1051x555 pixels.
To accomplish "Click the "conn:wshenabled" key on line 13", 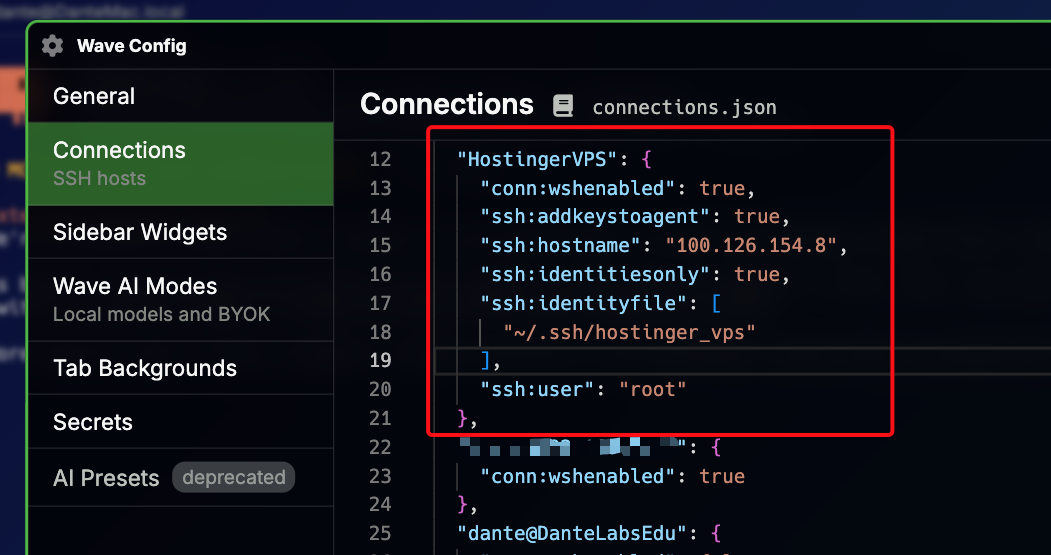I will pos(576,188).
